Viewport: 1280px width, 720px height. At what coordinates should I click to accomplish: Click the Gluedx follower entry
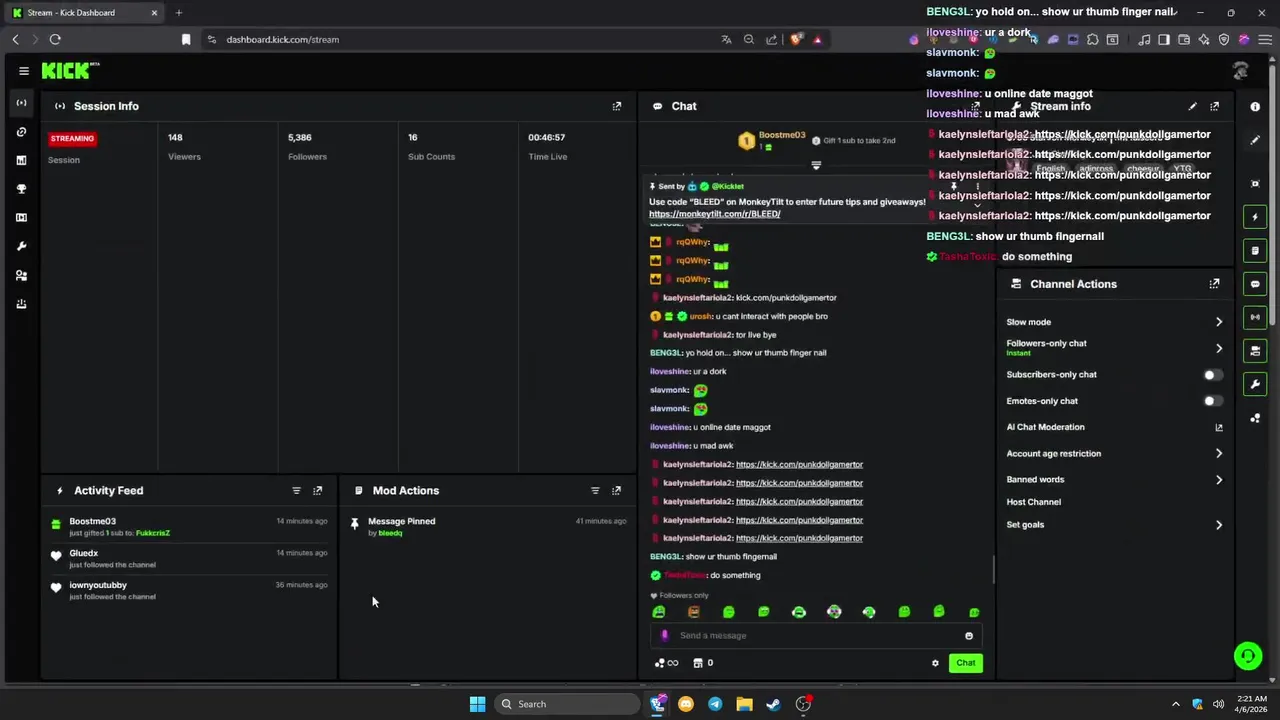point(190,558)
